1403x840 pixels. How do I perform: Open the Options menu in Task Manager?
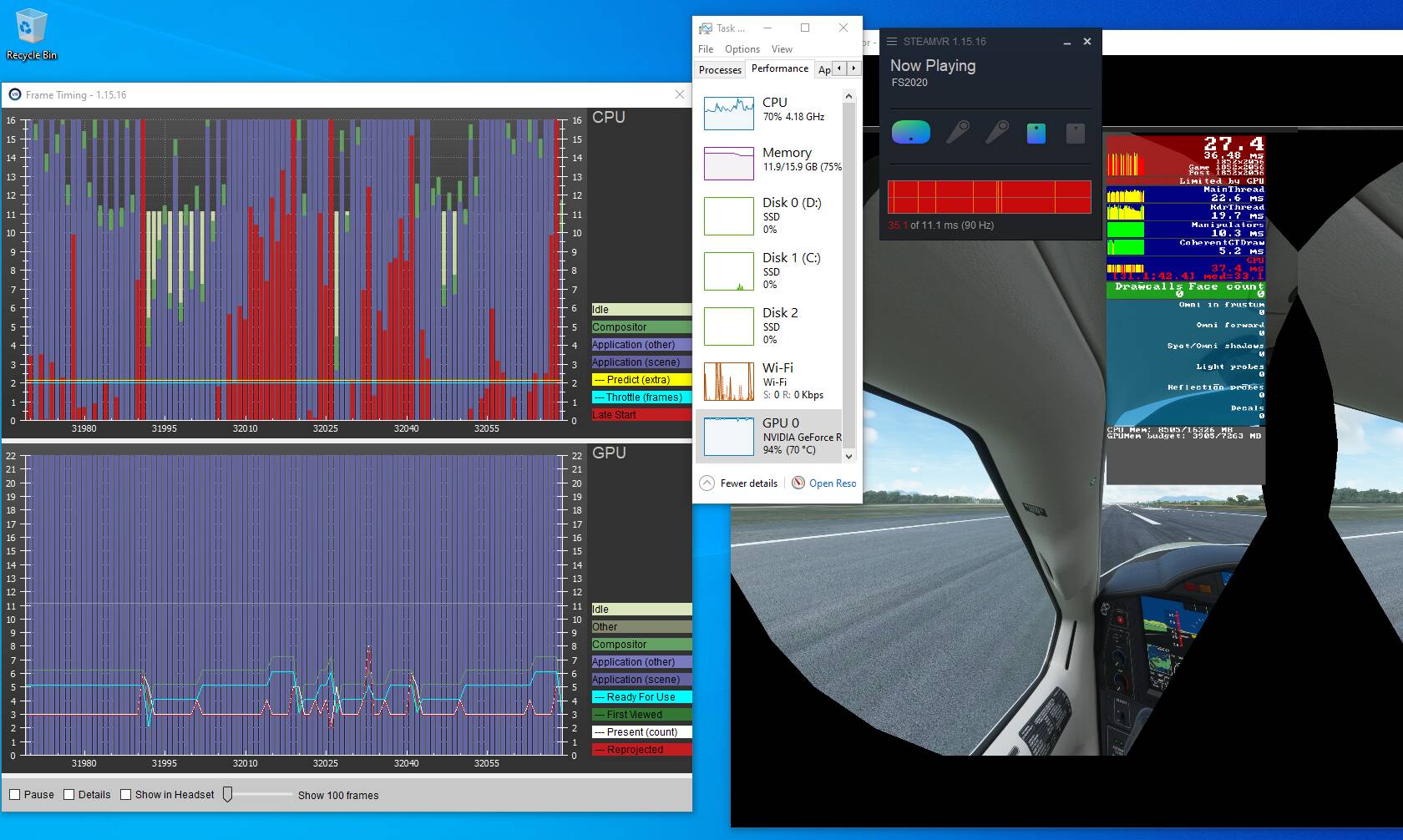[x=742, y=49]
